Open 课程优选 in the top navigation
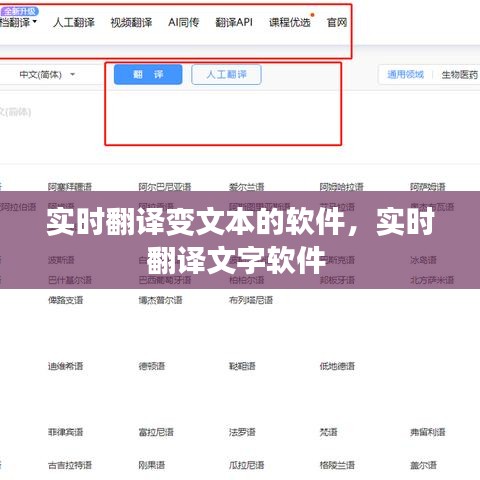The image size is (480, 480). tap(290, 22)
